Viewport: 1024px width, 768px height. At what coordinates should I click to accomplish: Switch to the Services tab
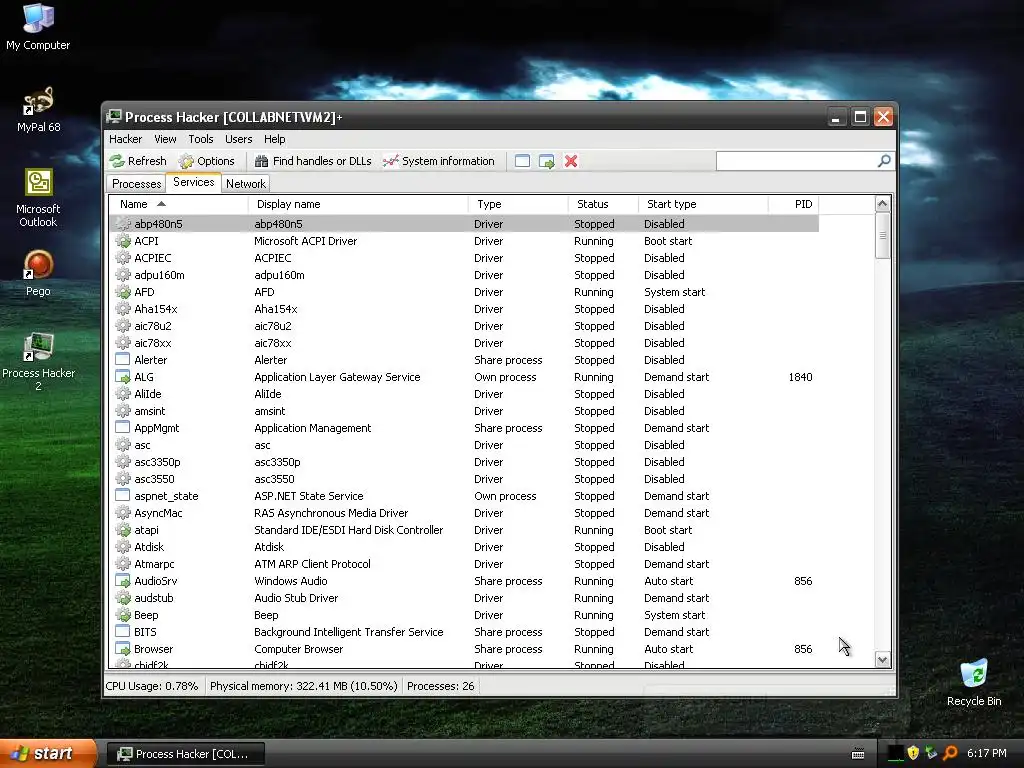[193, 182]
